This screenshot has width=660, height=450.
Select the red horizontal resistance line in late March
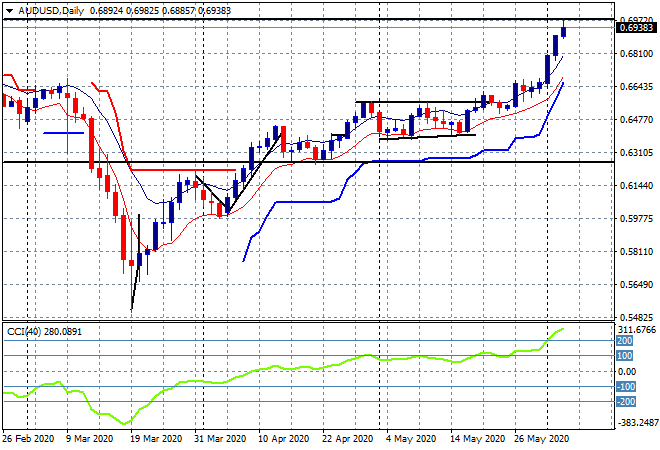[183, 170]
